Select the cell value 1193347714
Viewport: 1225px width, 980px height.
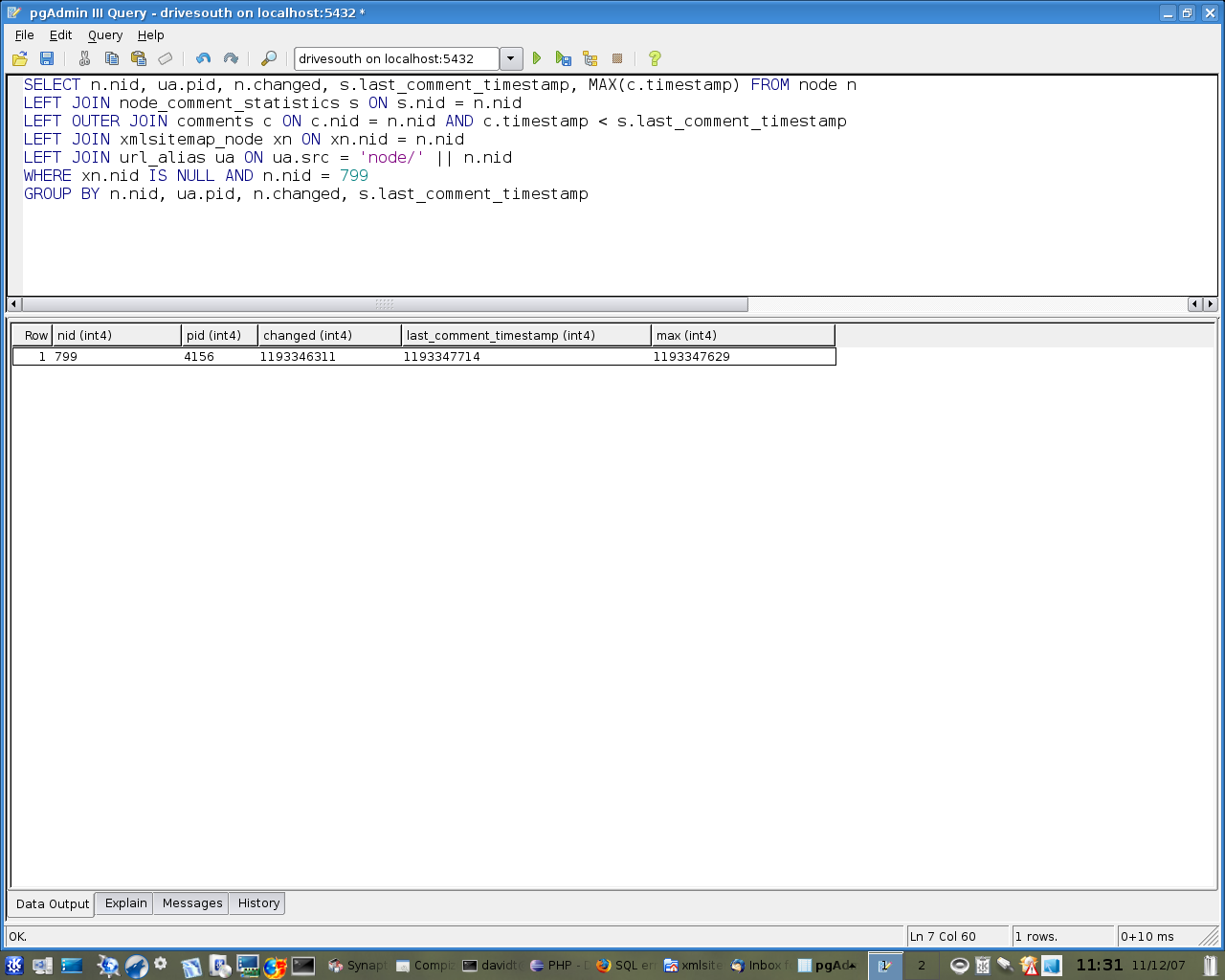coord(525,356)
